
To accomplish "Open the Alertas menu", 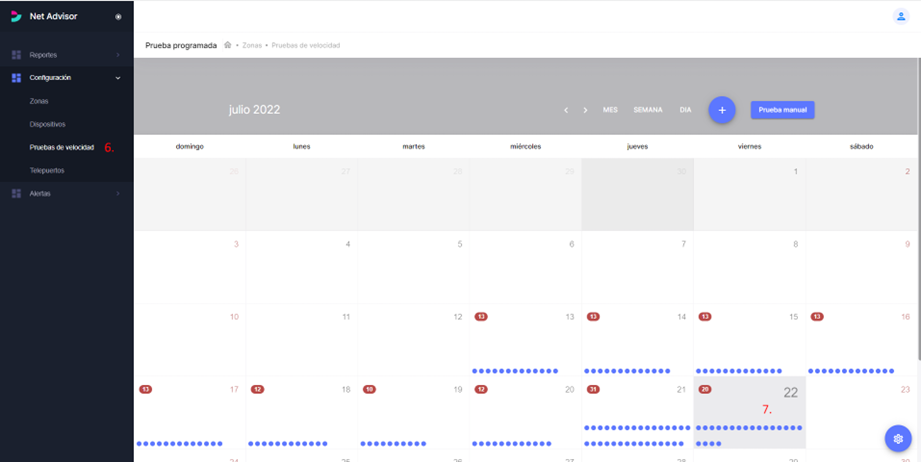I will [66, 193].
